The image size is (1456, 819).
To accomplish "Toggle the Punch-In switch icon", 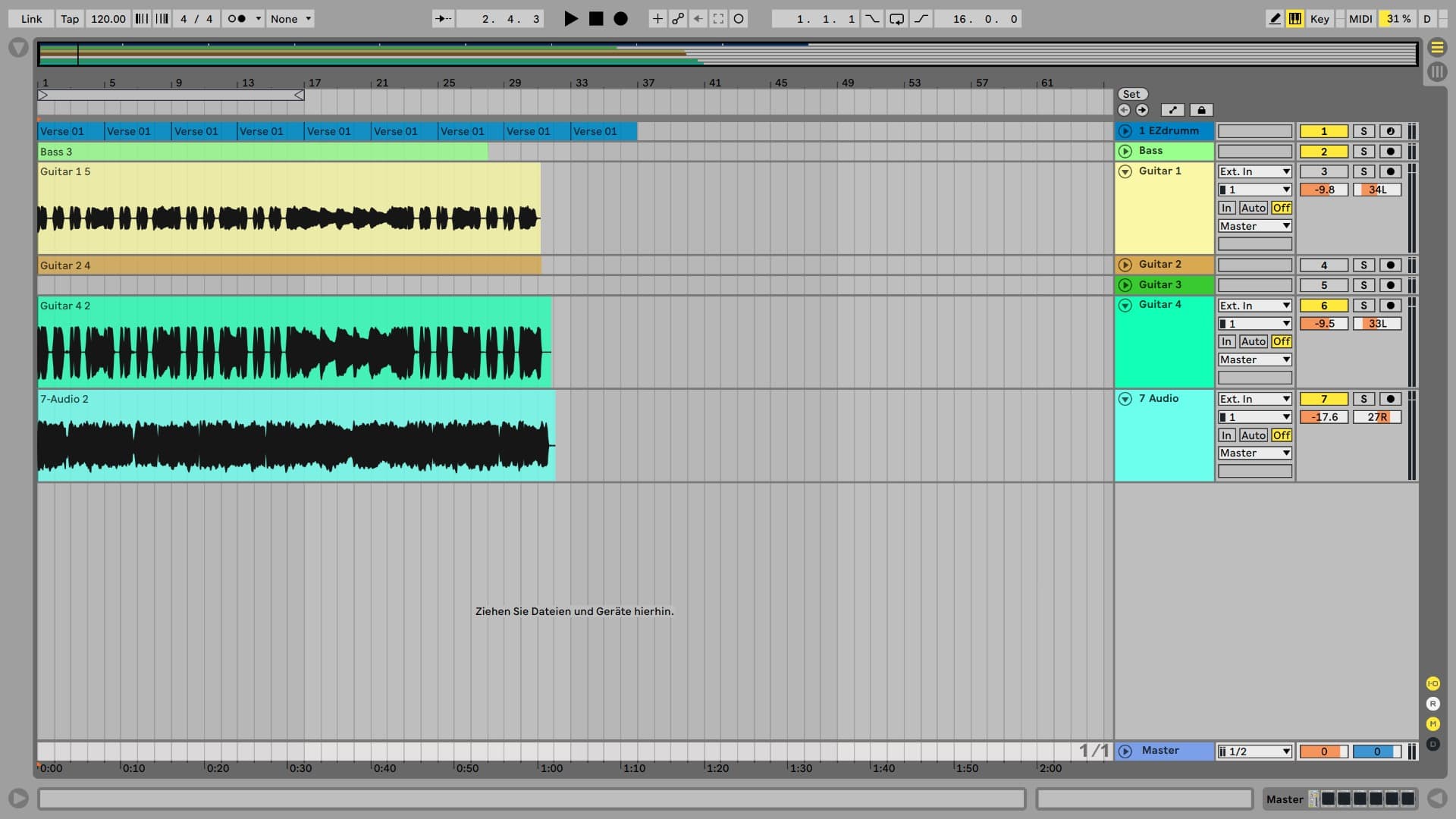I will point(873,19).
